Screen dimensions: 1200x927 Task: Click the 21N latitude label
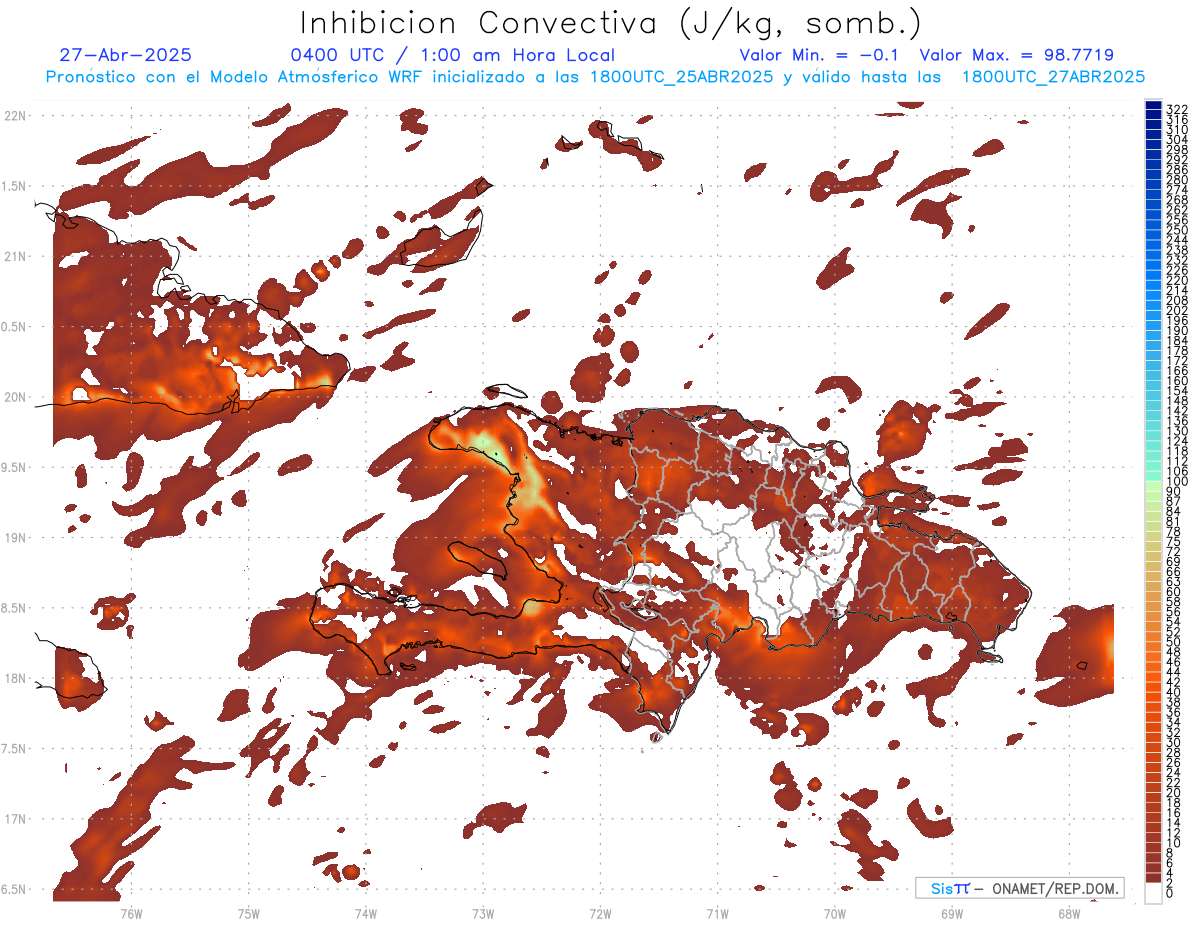15,256
